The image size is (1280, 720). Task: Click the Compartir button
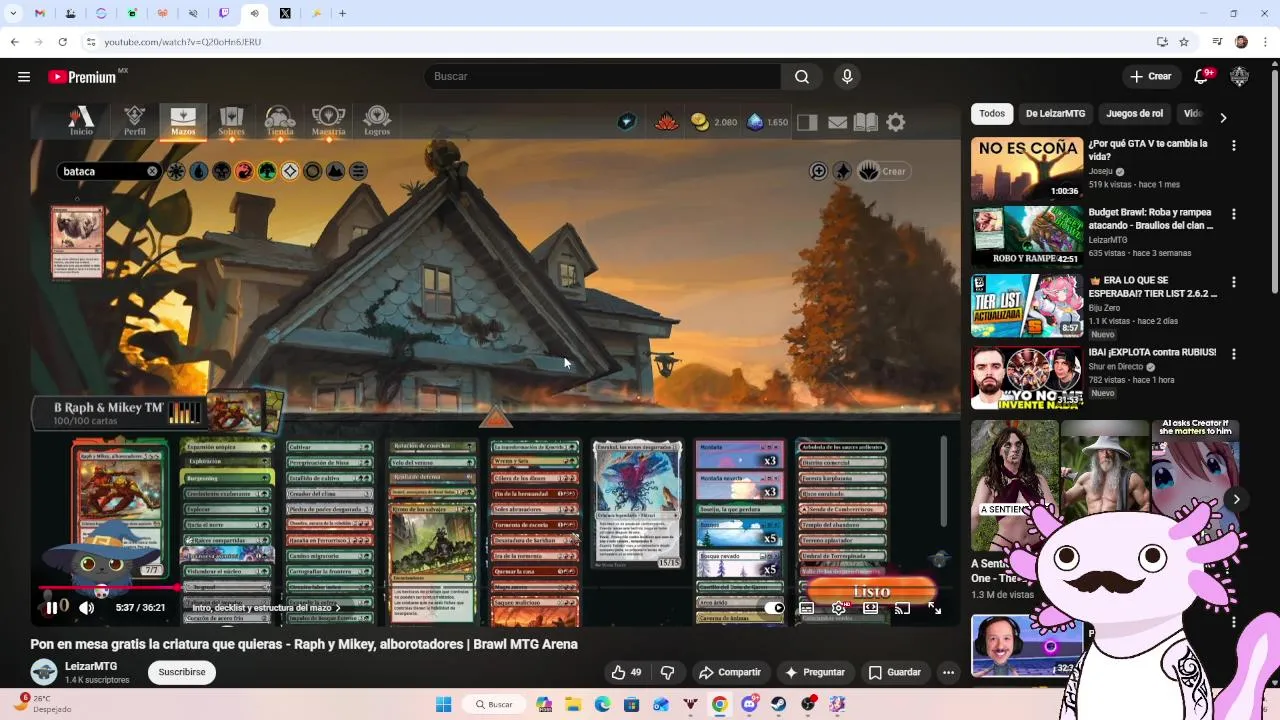pyautogui.click(x=730, y=672)
